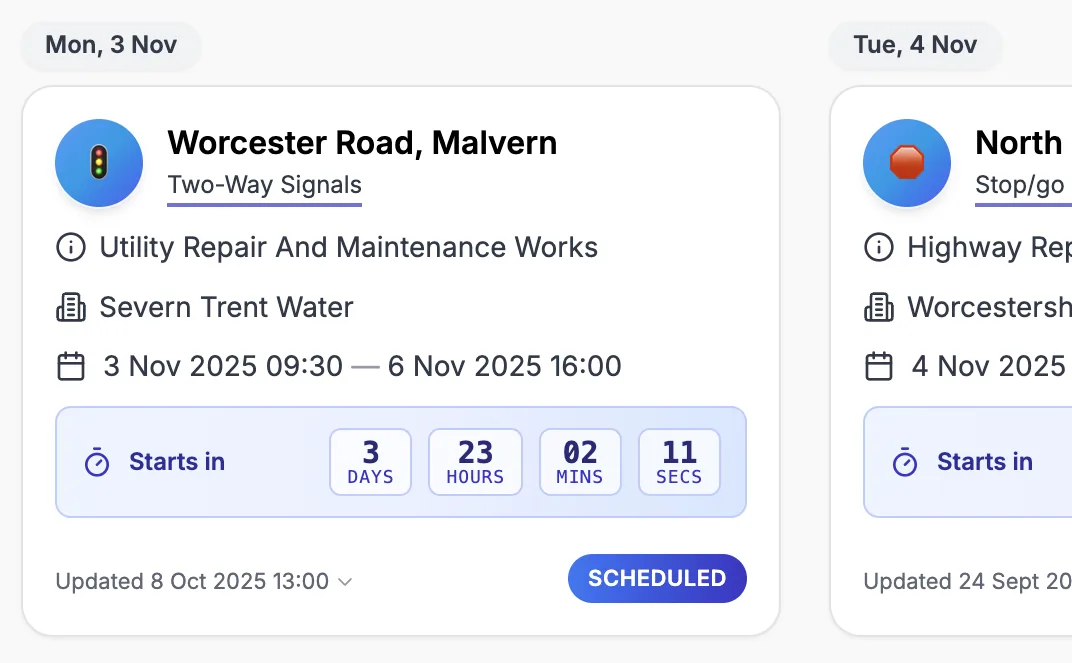Expand the Updated 8 Oct 2025 details chevron
1072x663 pixels.
[345, 581]
